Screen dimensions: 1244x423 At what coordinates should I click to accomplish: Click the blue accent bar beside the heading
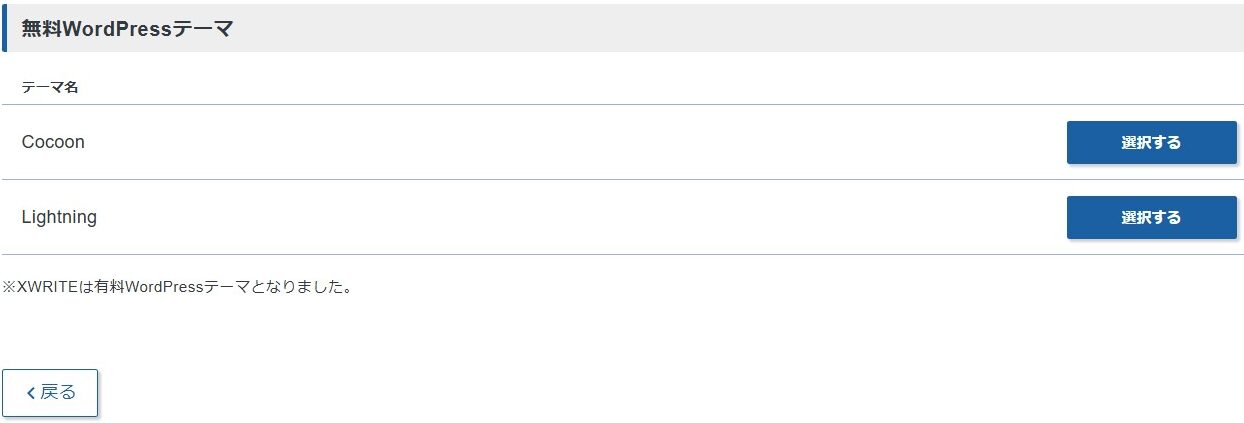click(4, 27)
